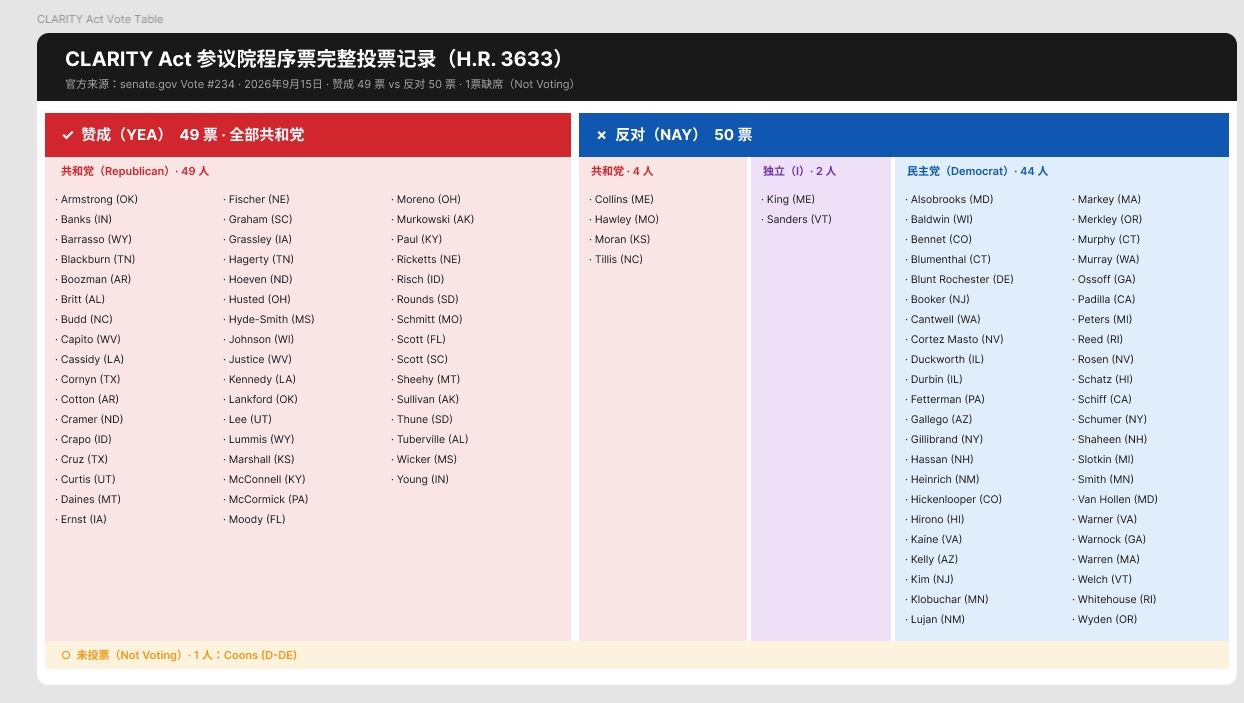The image size is (1244, 703).
Task: Select Armstrong (OK) in the YEA list
Action: tap(99, 199)
